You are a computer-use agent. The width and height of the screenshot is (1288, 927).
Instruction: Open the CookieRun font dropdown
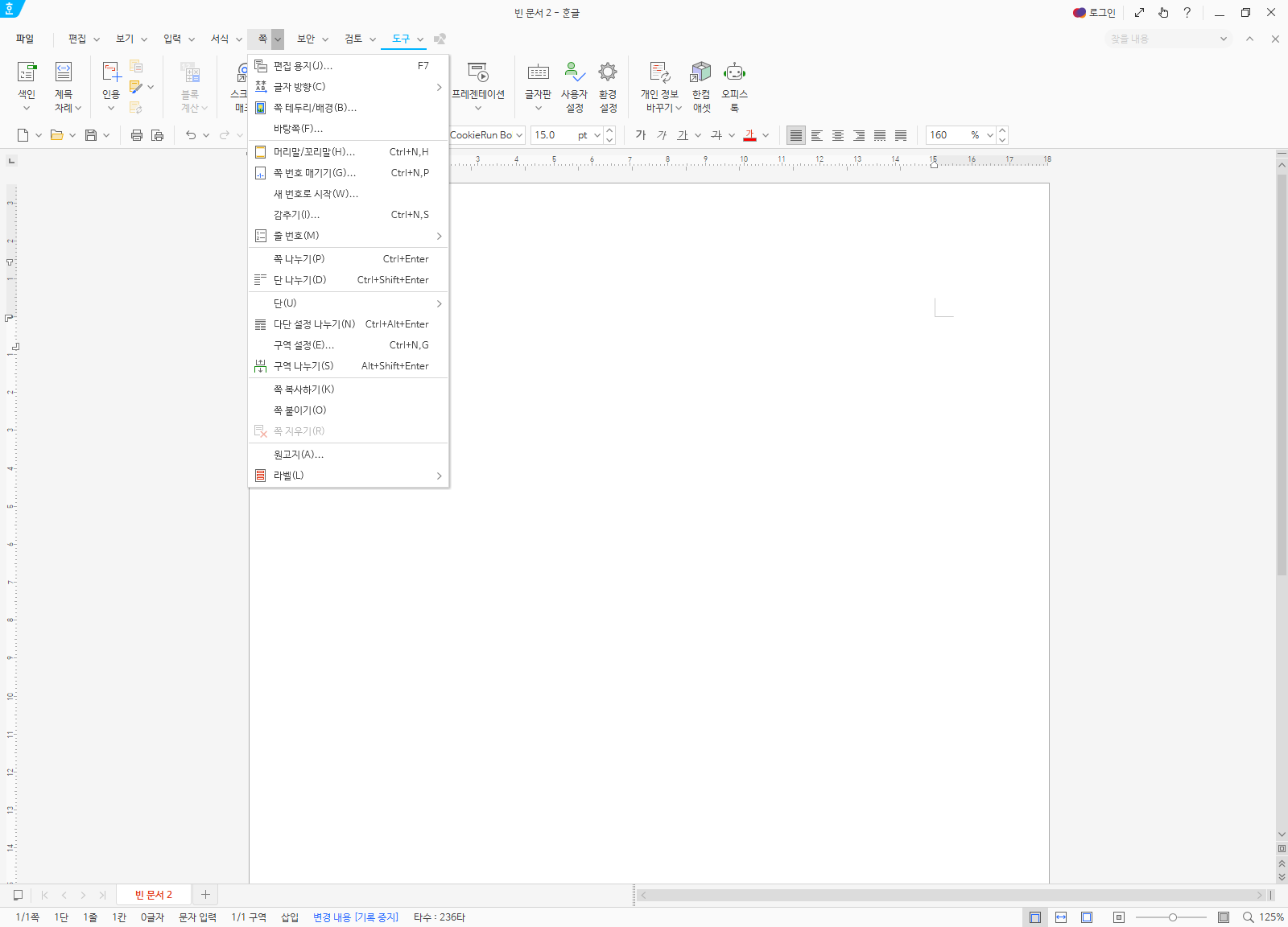click(x=519, y=135)
